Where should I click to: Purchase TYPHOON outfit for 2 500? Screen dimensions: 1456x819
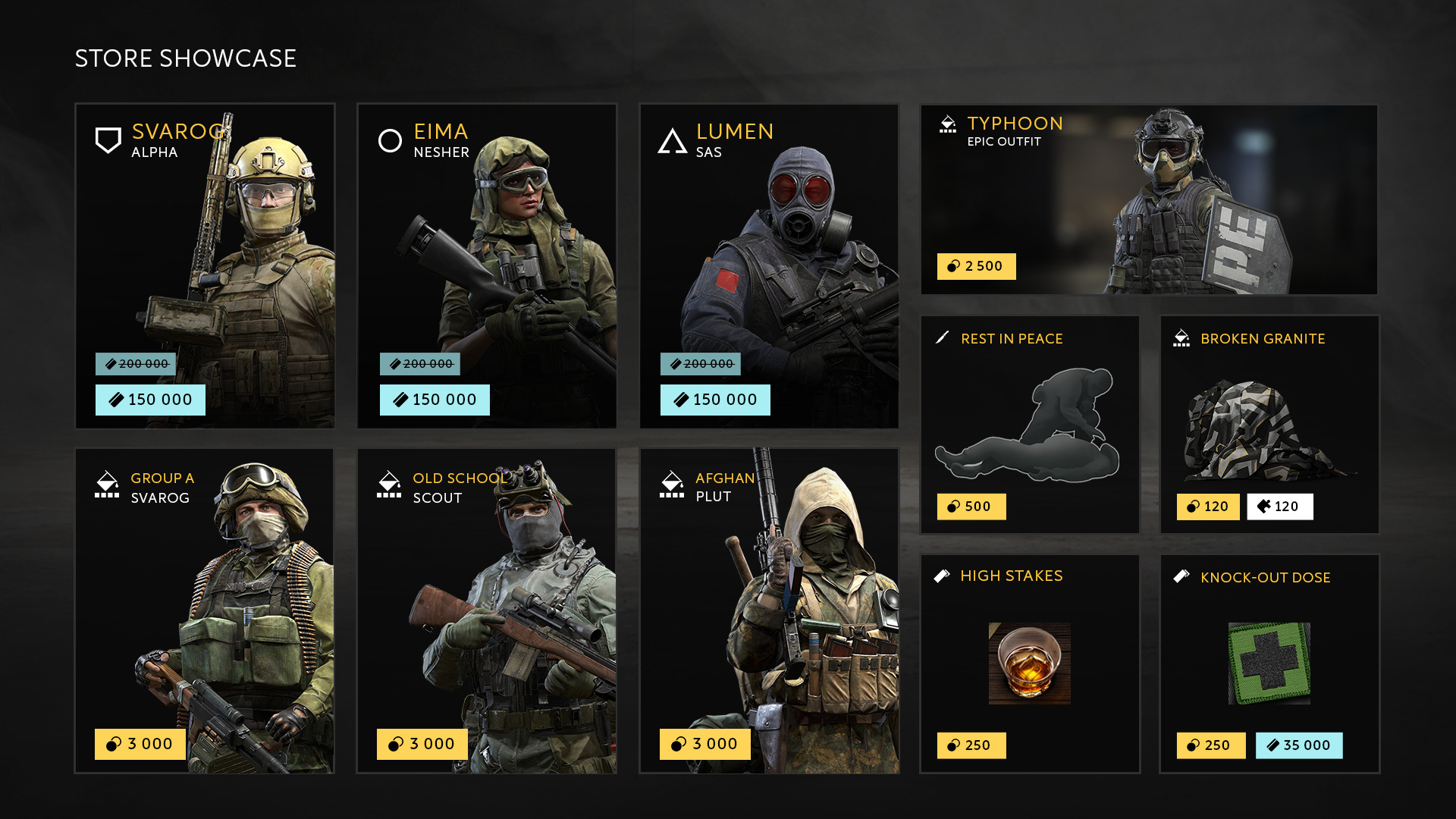pyautogui.click(x=976, y=266)
